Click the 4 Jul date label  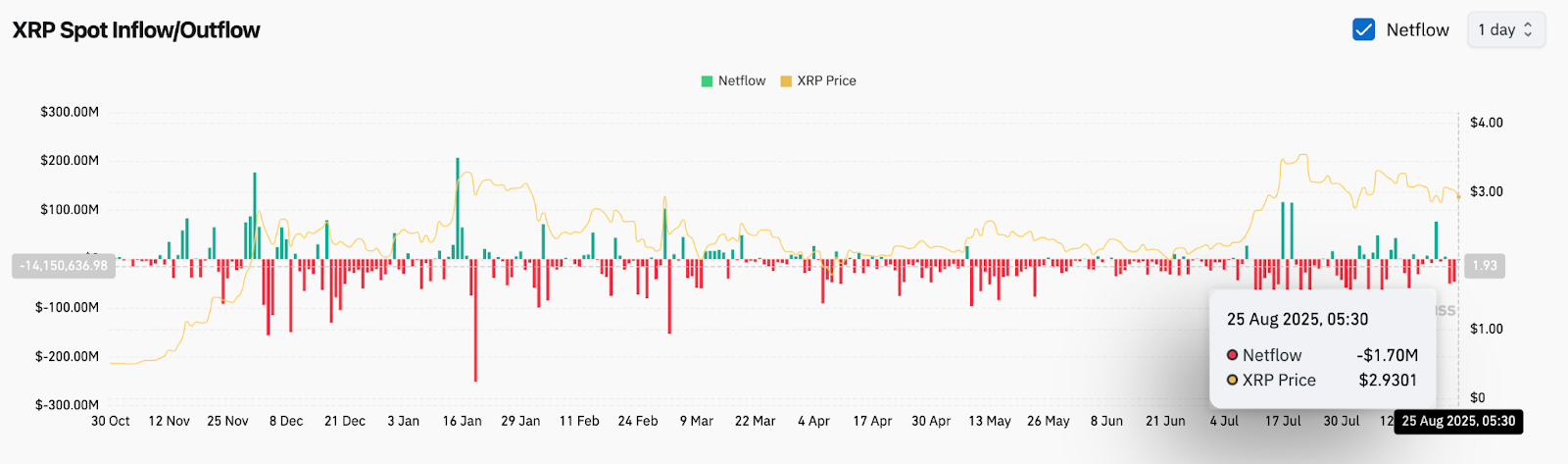pyautogui.click(x=1224, y=421)
